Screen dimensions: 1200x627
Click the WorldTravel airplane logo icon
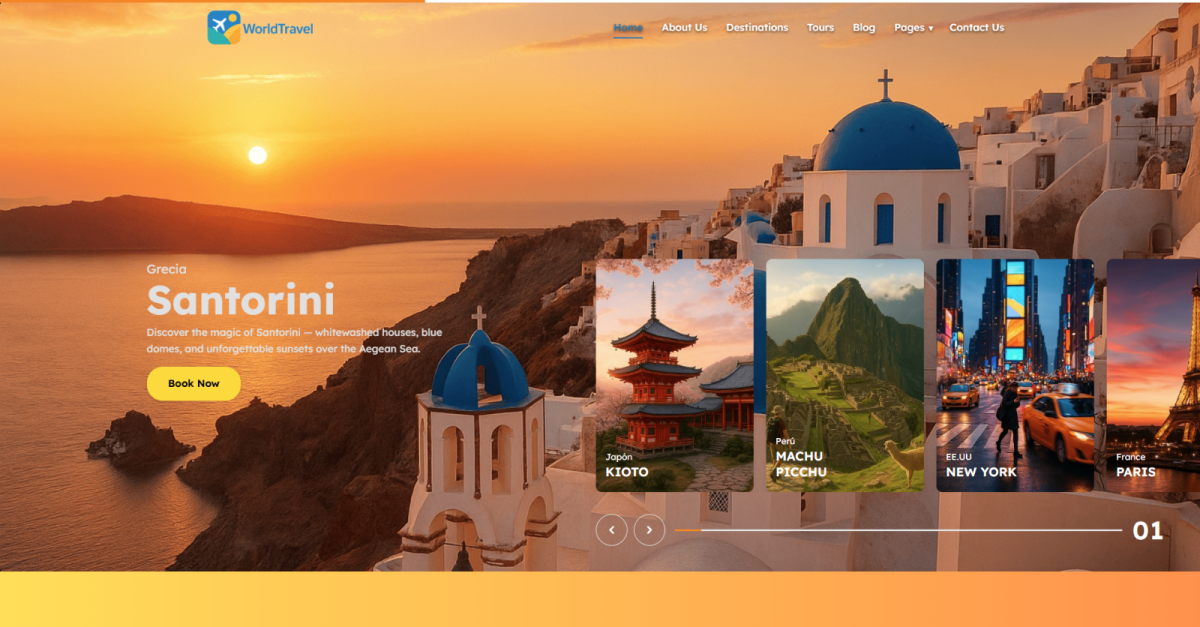pos(224,28)
